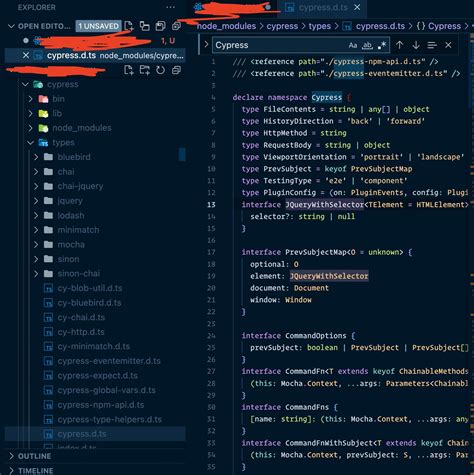Click Close All Editors icon
The height and width of the screenshot is (475, 474).
click(x=176, y=26)
